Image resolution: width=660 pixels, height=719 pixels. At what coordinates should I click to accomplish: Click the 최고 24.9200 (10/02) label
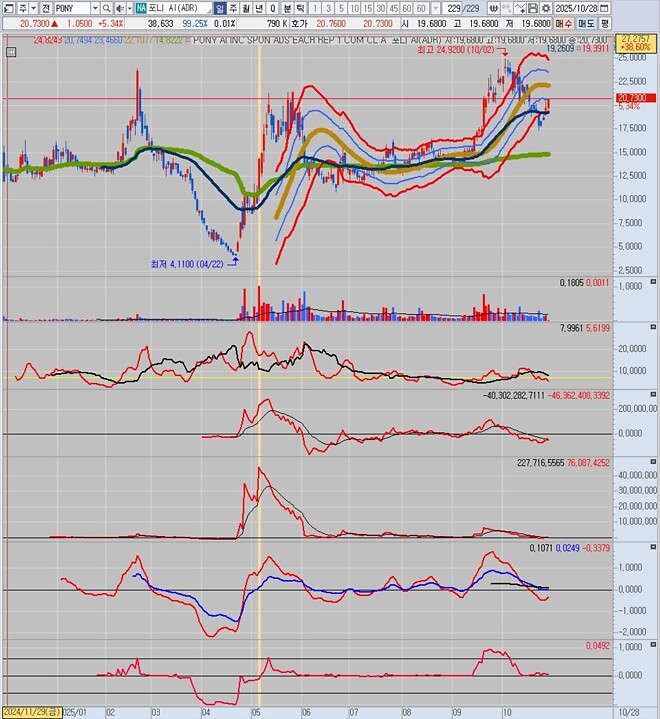[456, 49]
